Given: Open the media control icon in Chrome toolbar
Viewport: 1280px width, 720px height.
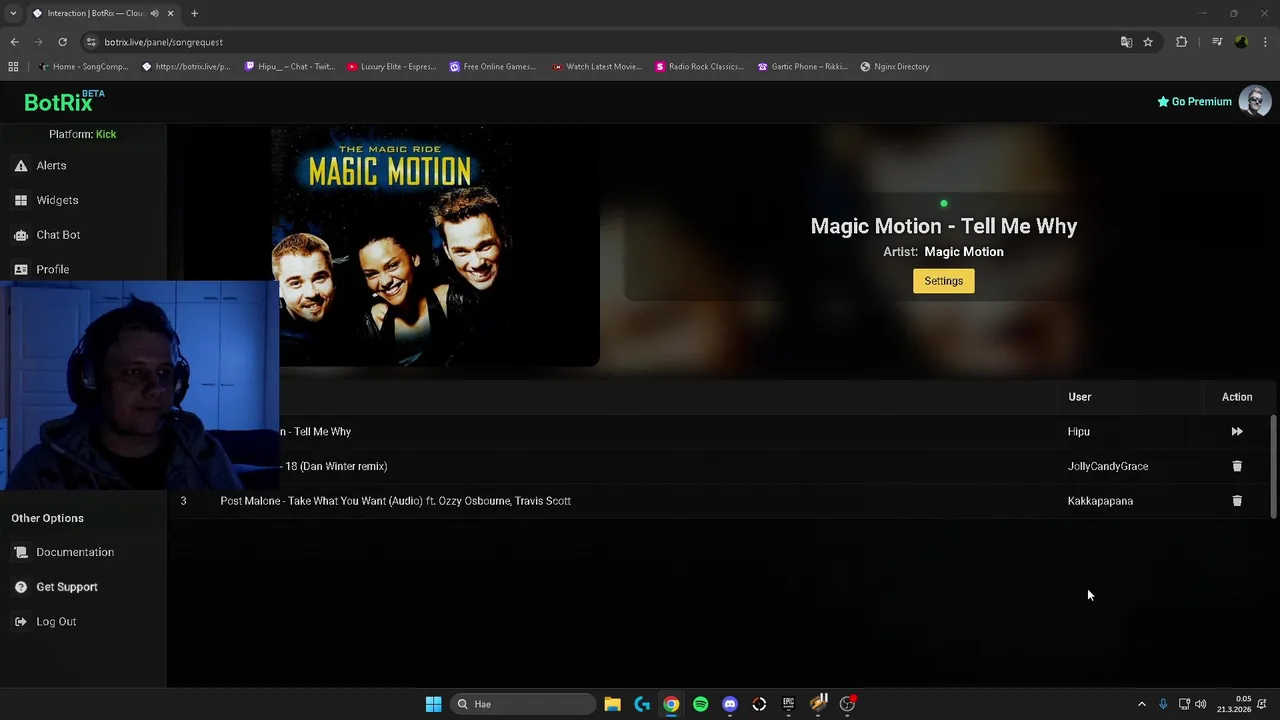Looking at the screenshot, I should 1216,42.
